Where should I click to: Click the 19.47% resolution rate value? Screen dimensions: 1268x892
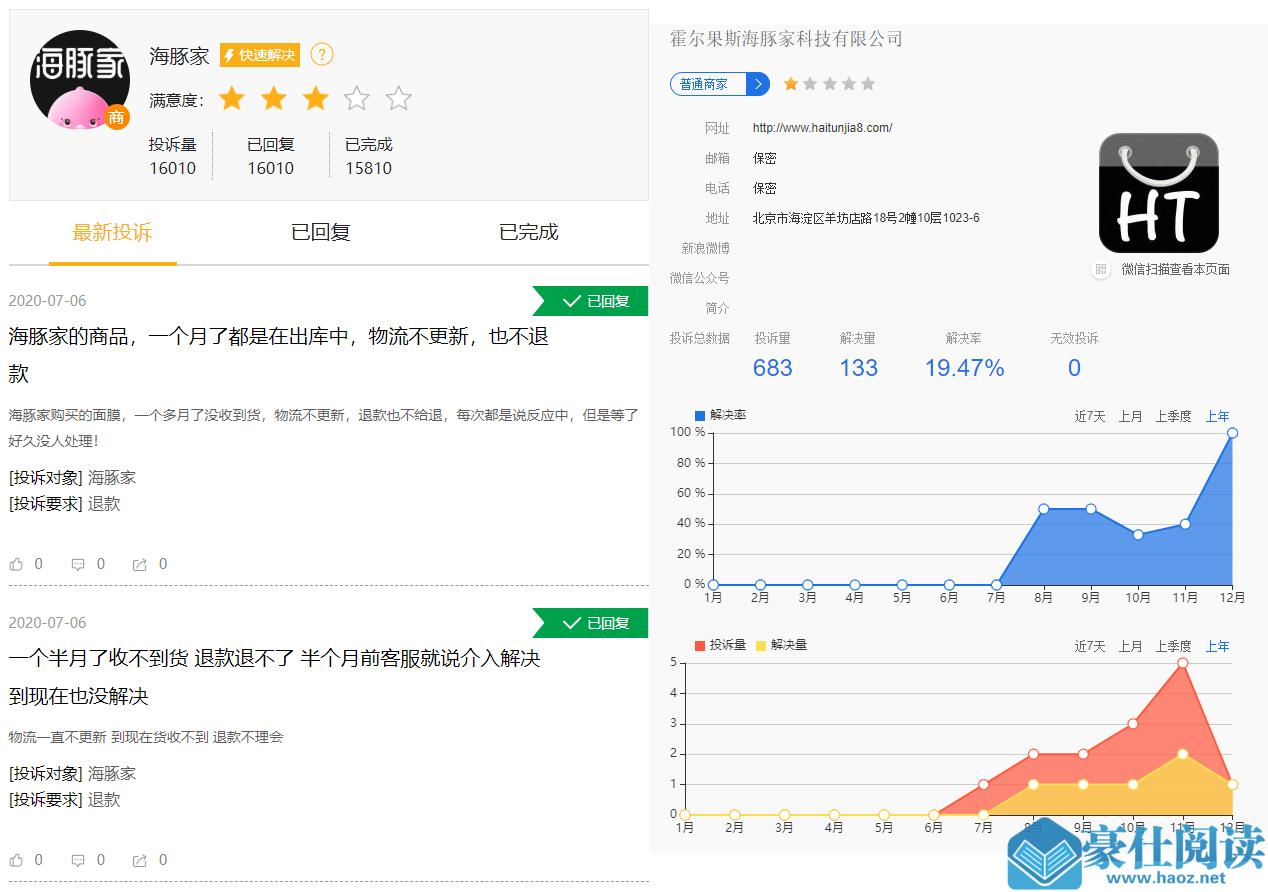pyautogui.click(x=964, y=368)
